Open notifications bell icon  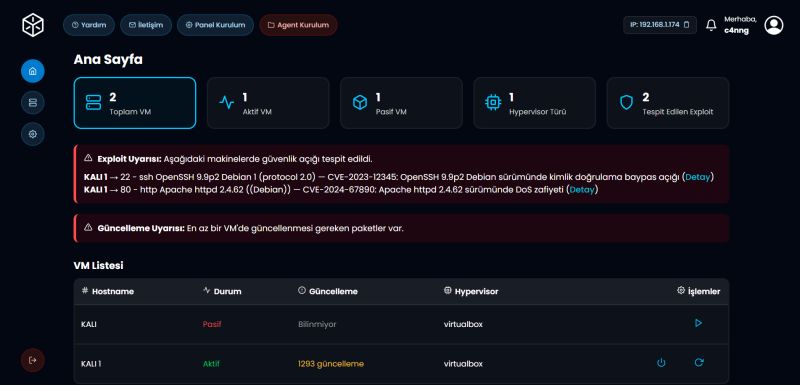pos(711,25)
